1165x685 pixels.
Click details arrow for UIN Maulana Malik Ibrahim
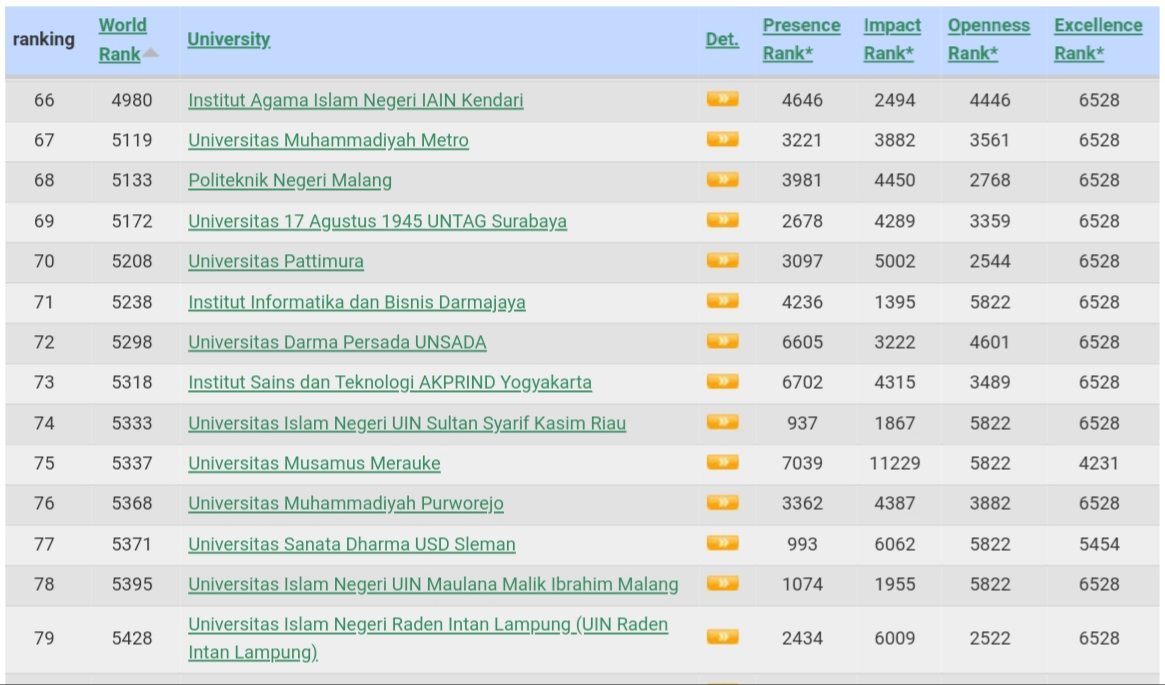point(722,583)
